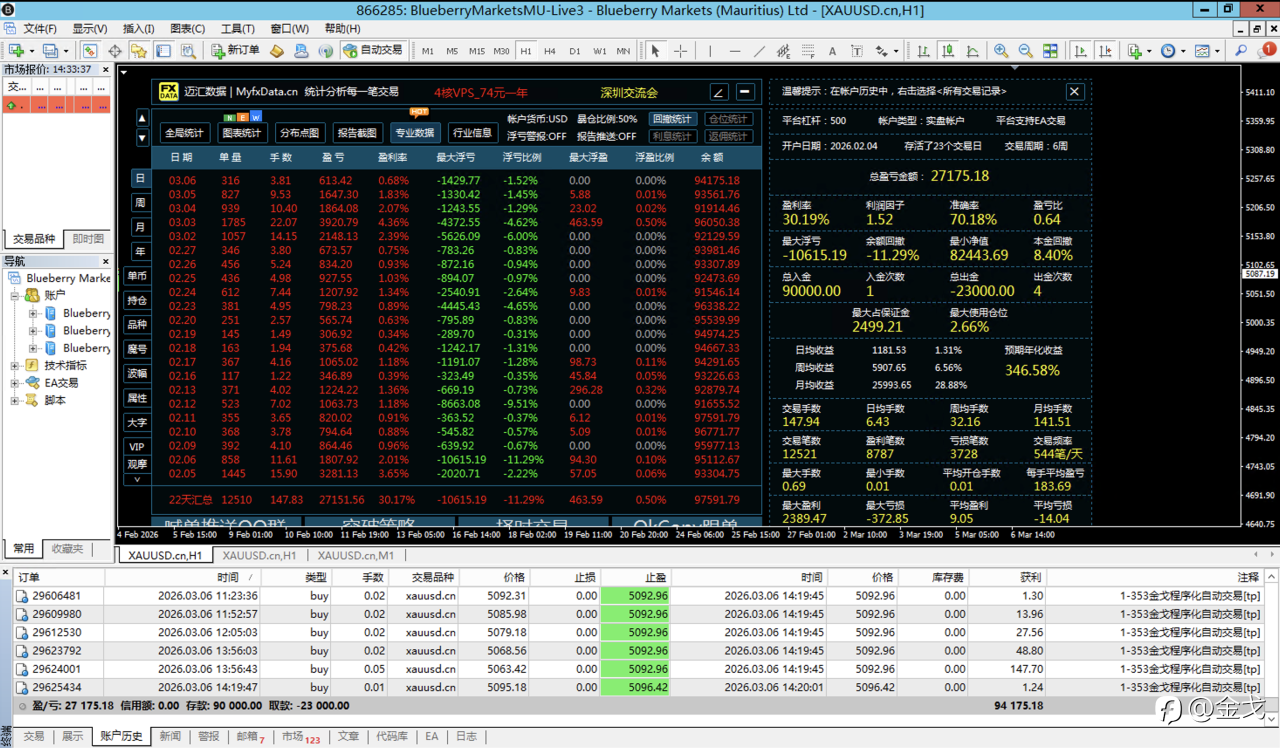This screenshot has width=1280, height=748.
Task: Expand the EA交易 node in Navigator
Action: click(15, 383)
